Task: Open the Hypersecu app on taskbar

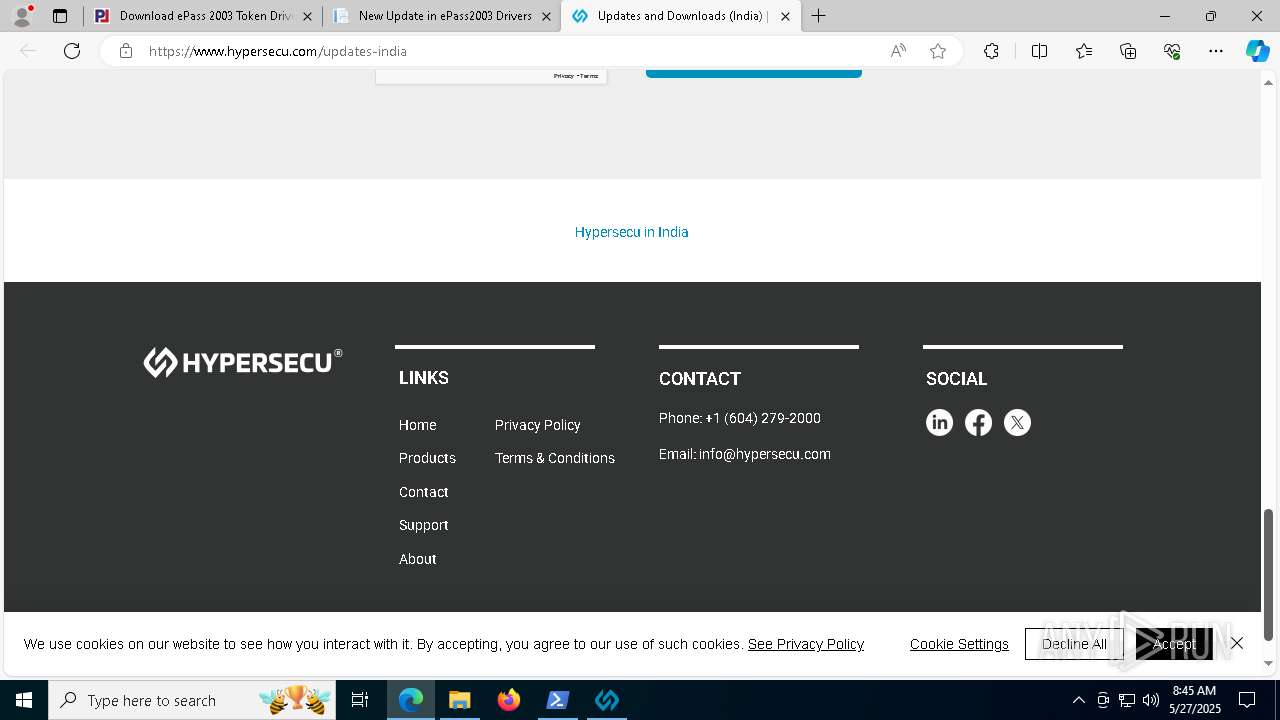Action: (x=607, y=700)
